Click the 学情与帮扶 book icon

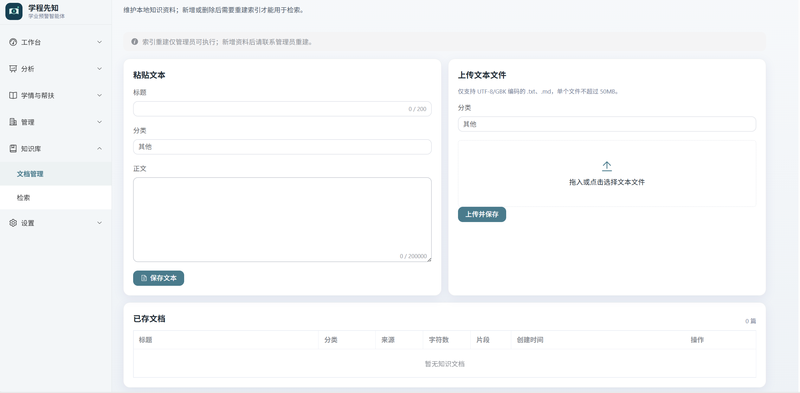click(x=13, y=95)
